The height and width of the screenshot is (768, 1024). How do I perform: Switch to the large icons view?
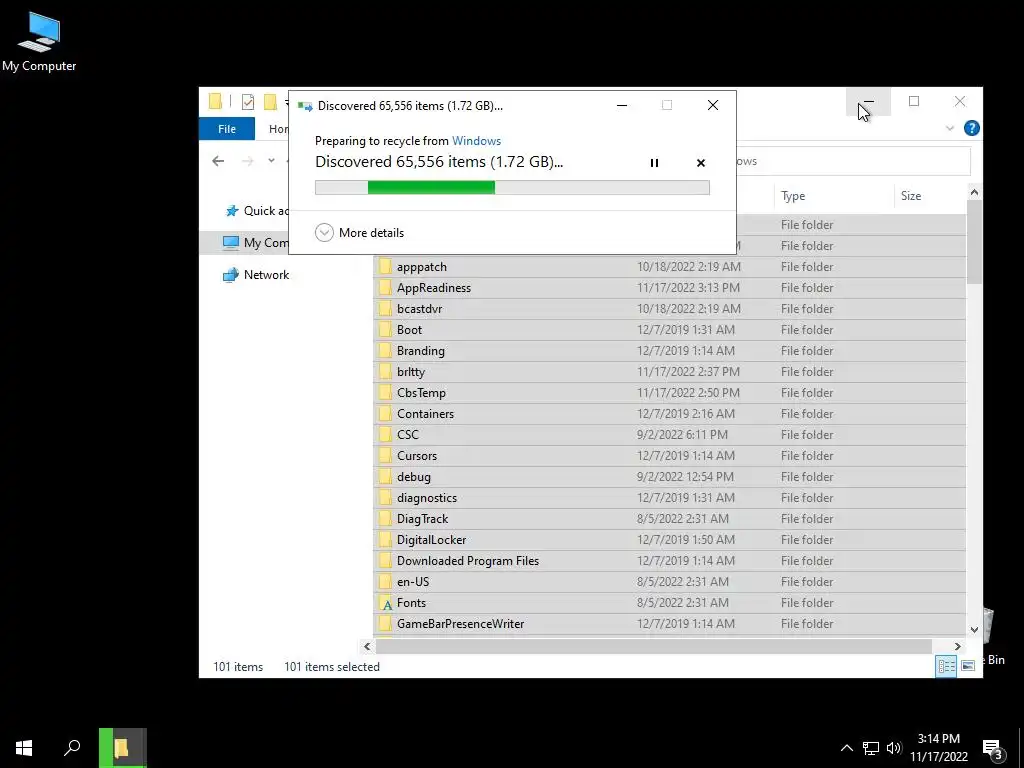[968, 666]
